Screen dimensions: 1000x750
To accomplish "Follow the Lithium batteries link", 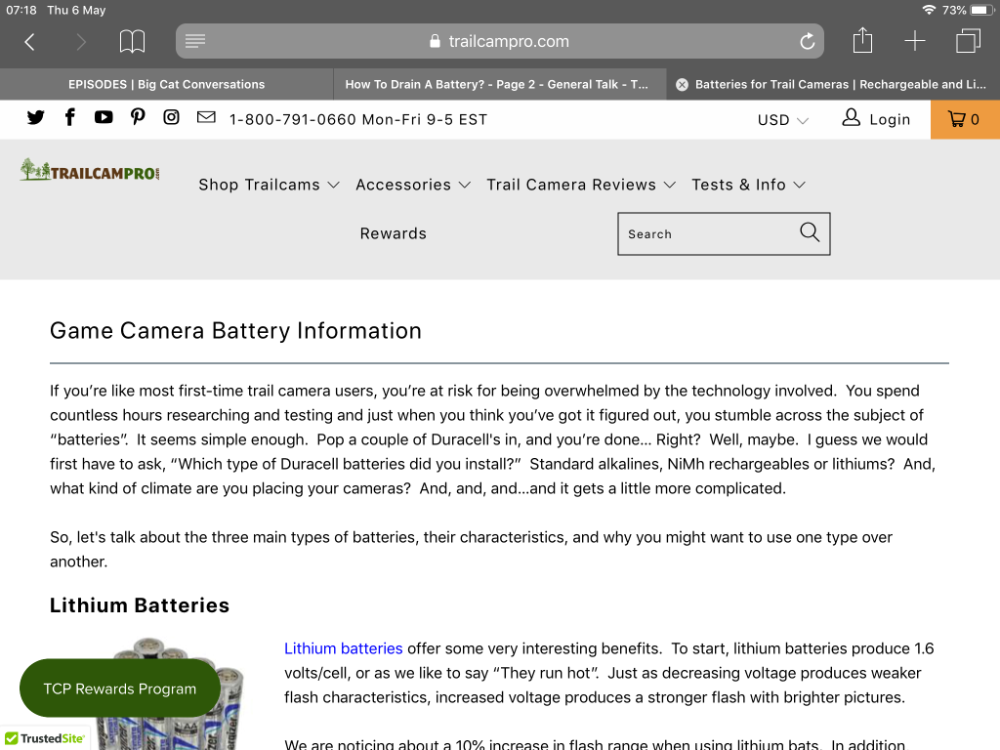I will pyautogui.click(x=343, y=649).
